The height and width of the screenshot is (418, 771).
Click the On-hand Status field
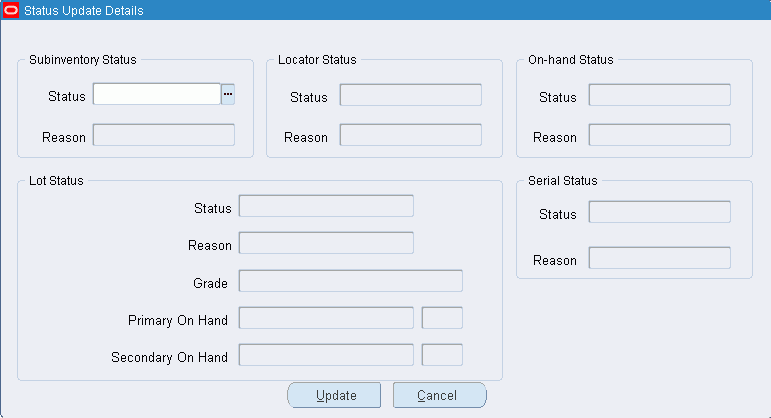point(659,95)
